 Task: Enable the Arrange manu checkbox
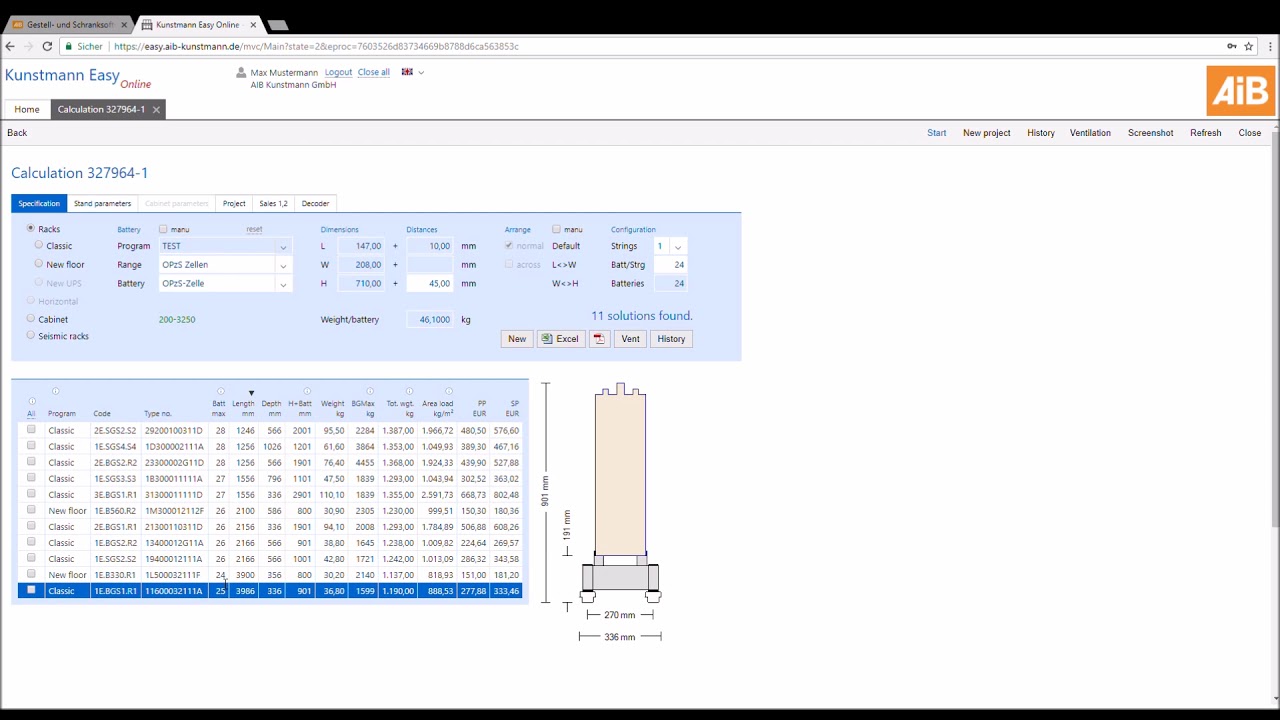point(557,229)
